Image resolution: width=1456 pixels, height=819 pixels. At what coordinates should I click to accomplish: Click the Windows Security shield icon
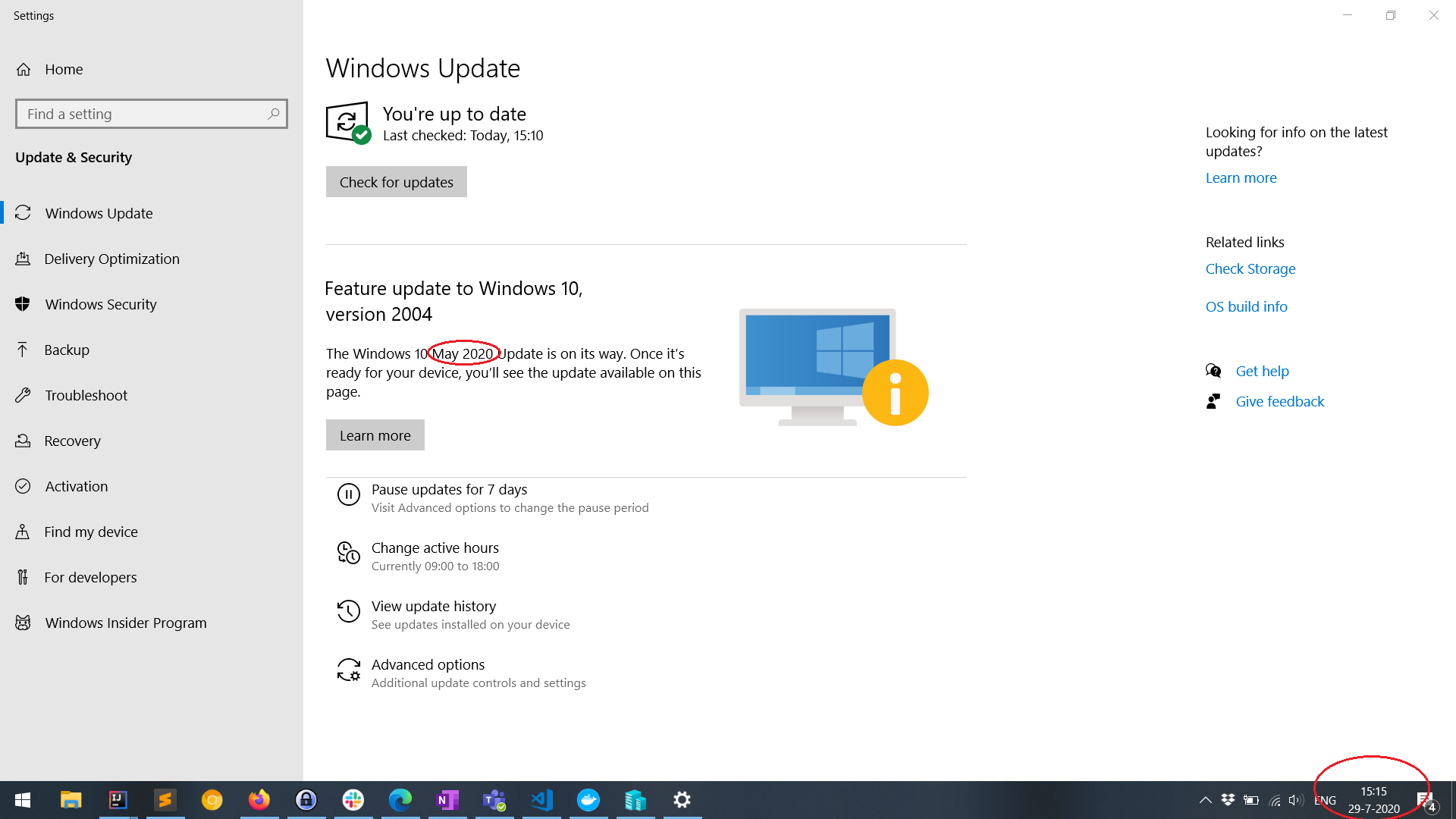pos(23,304)
